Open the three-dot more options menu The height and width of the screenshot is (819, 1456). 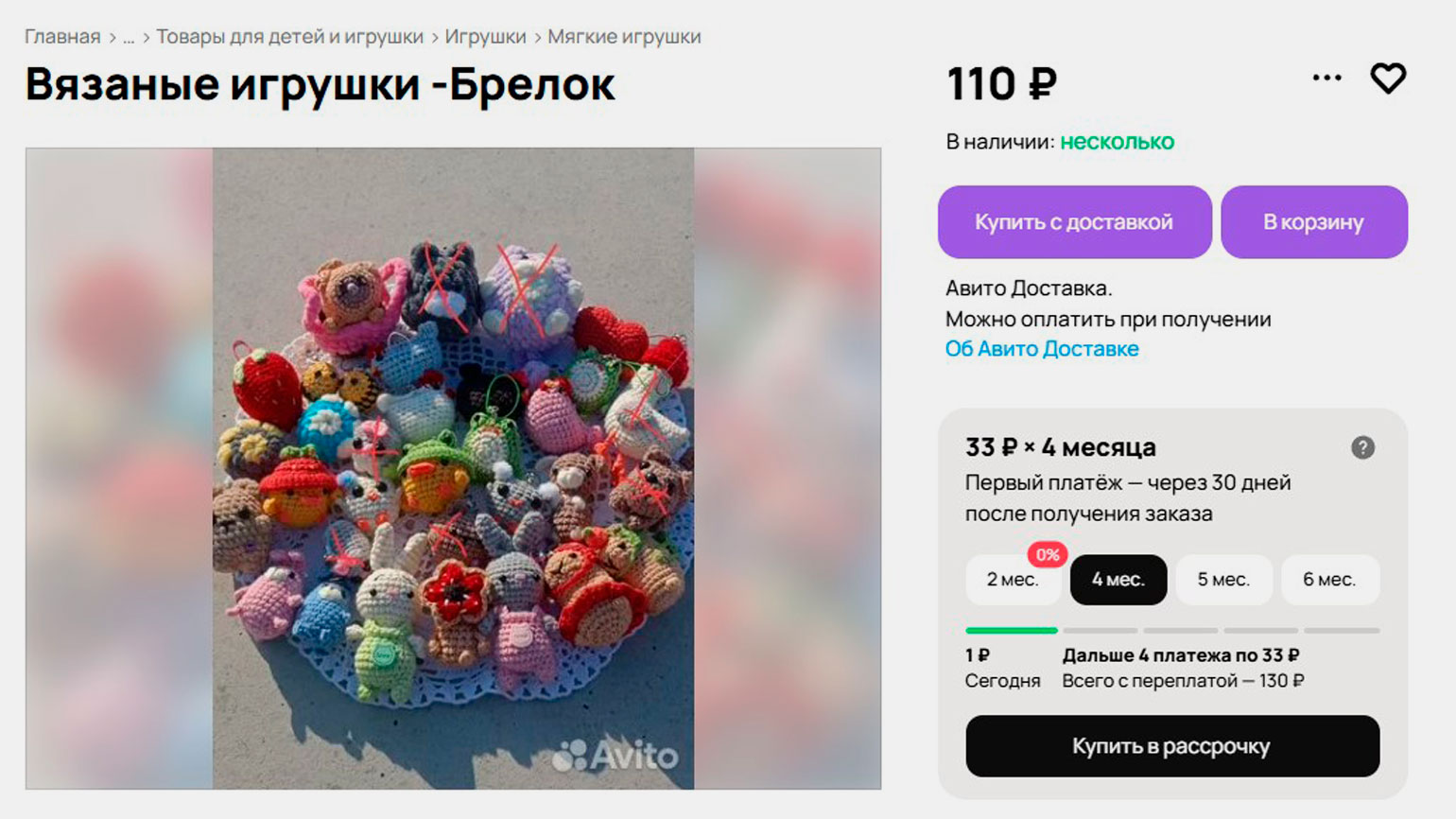coord(1327,78)
